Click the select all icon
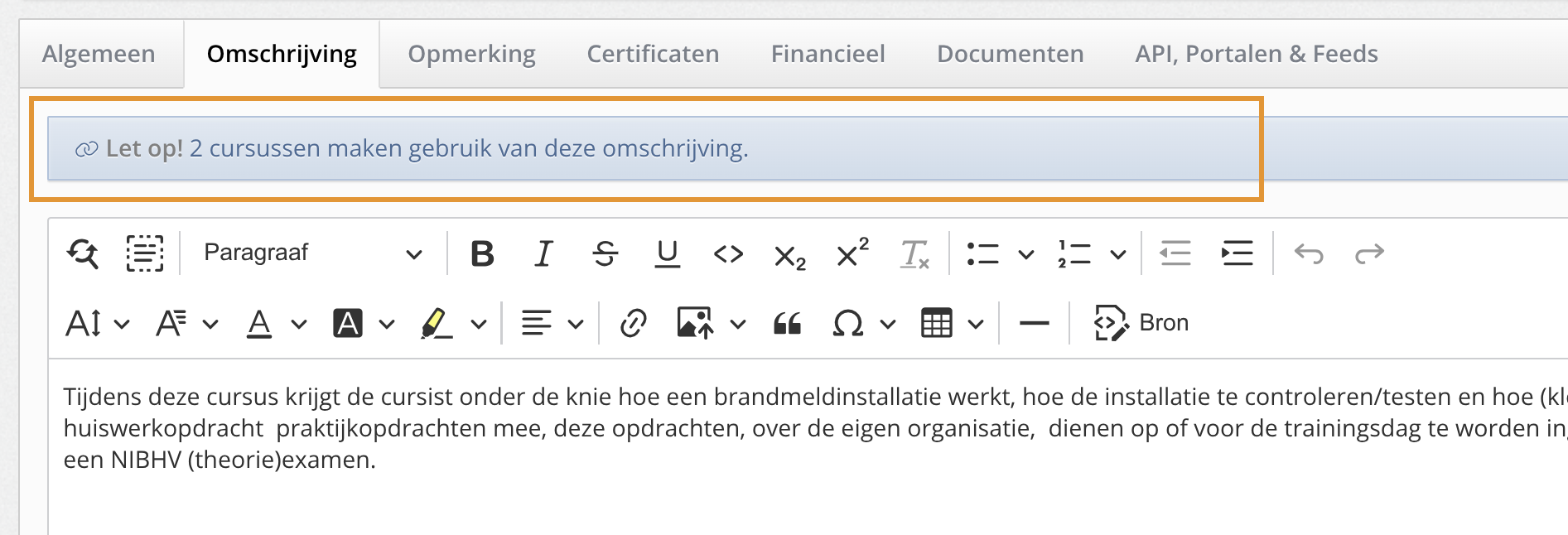 click(144, 253)
